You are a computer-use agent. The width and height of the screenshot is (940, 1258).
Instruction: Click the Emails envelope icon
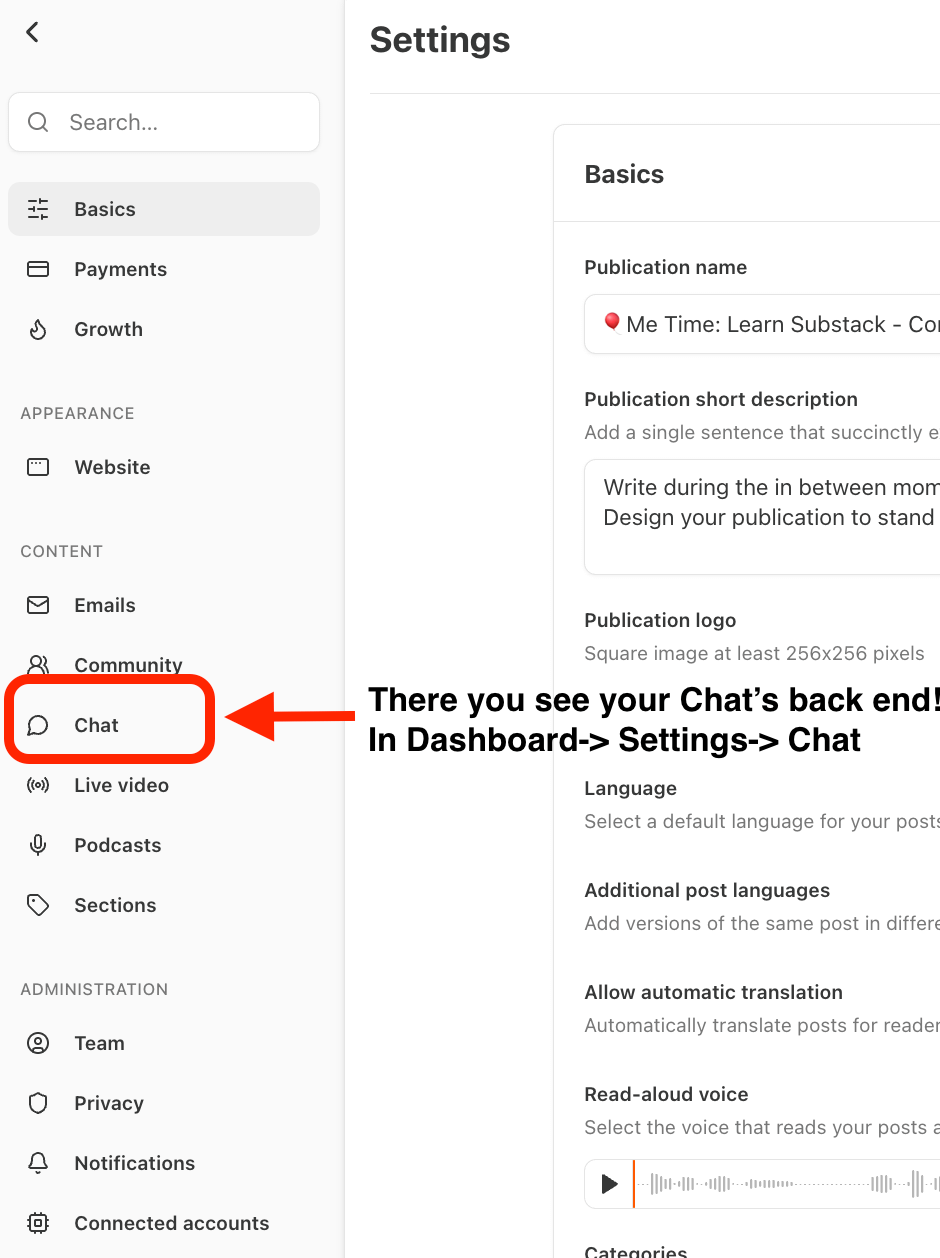(38, 605)
